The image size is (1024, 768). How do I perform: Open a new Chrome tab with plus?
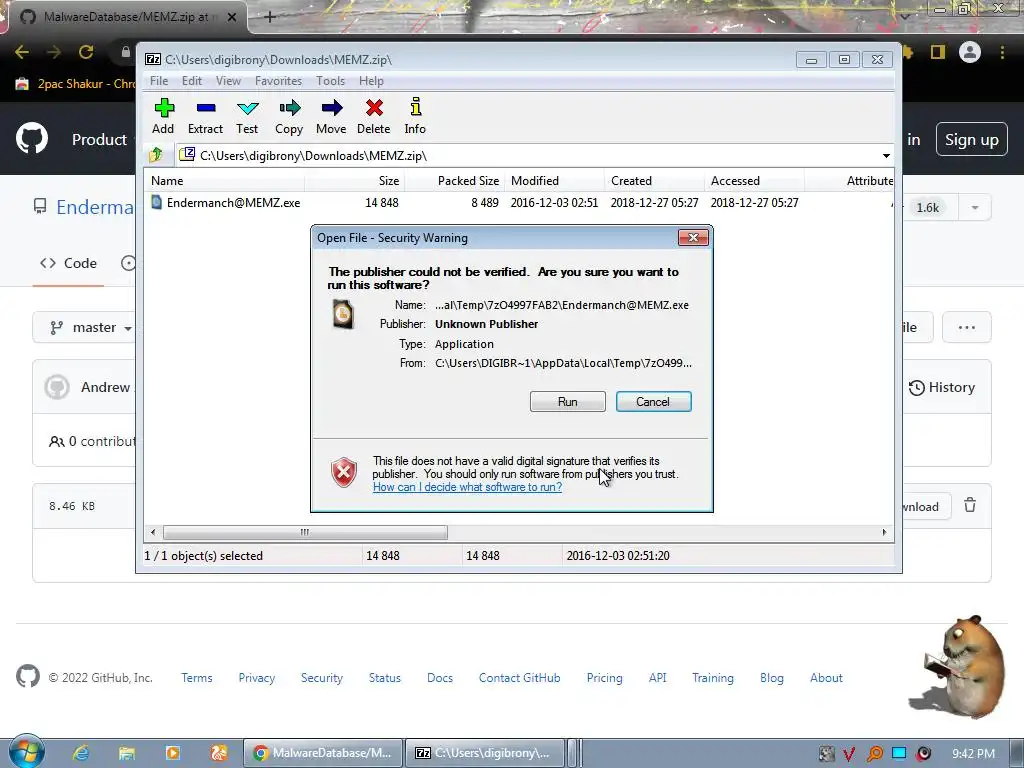(x=270, y=17)
